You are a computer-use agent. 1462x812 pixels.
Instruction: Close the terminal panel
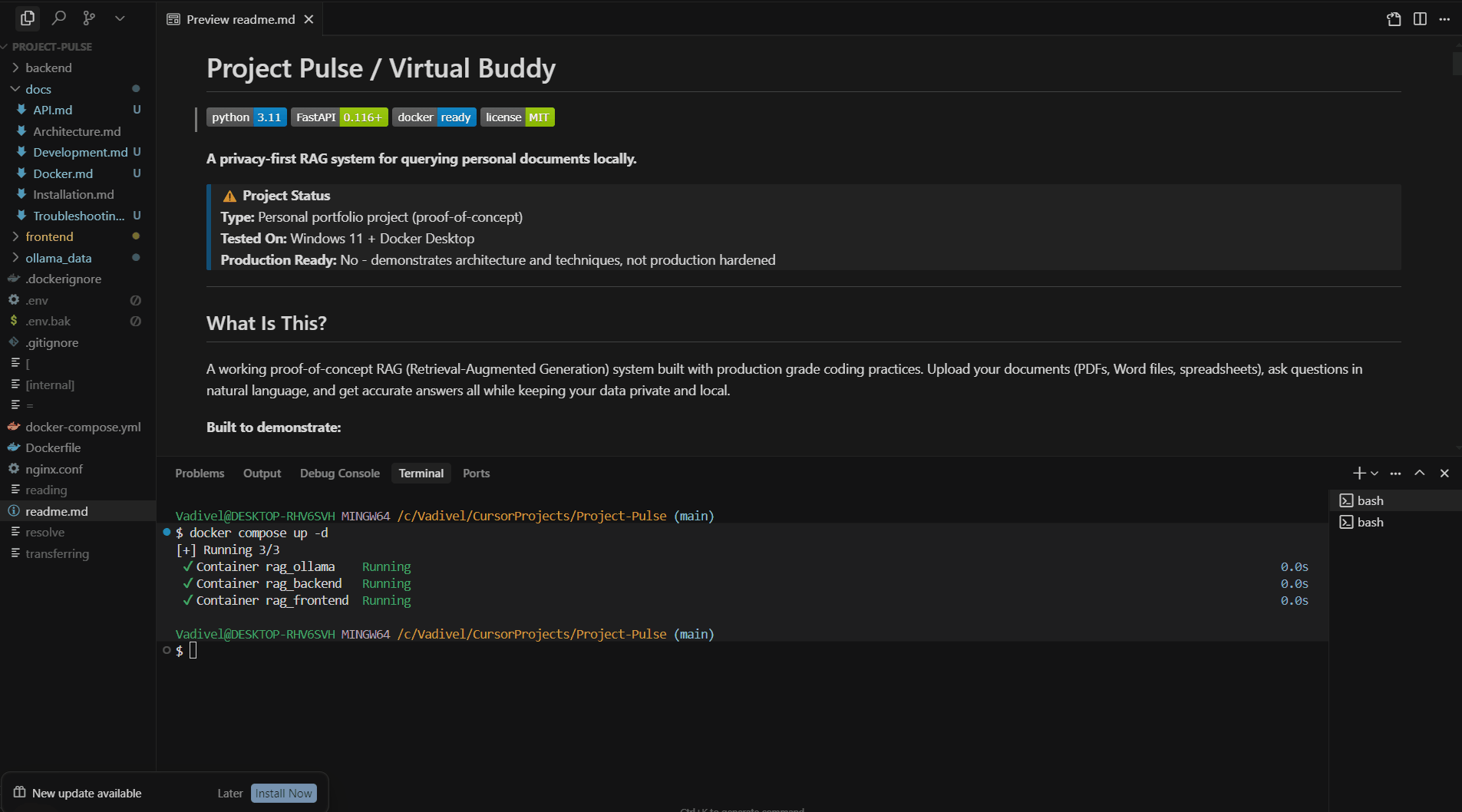coord(1444,473)
